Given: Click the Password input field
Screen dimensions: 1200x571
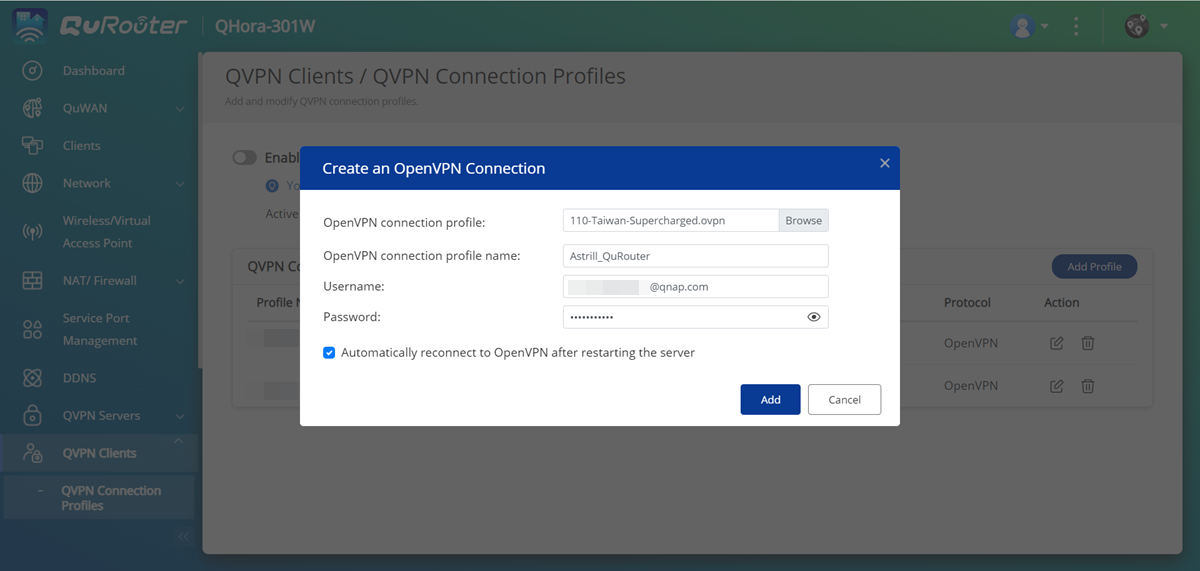Looking at the screenshot, I should tap(696, 317).
